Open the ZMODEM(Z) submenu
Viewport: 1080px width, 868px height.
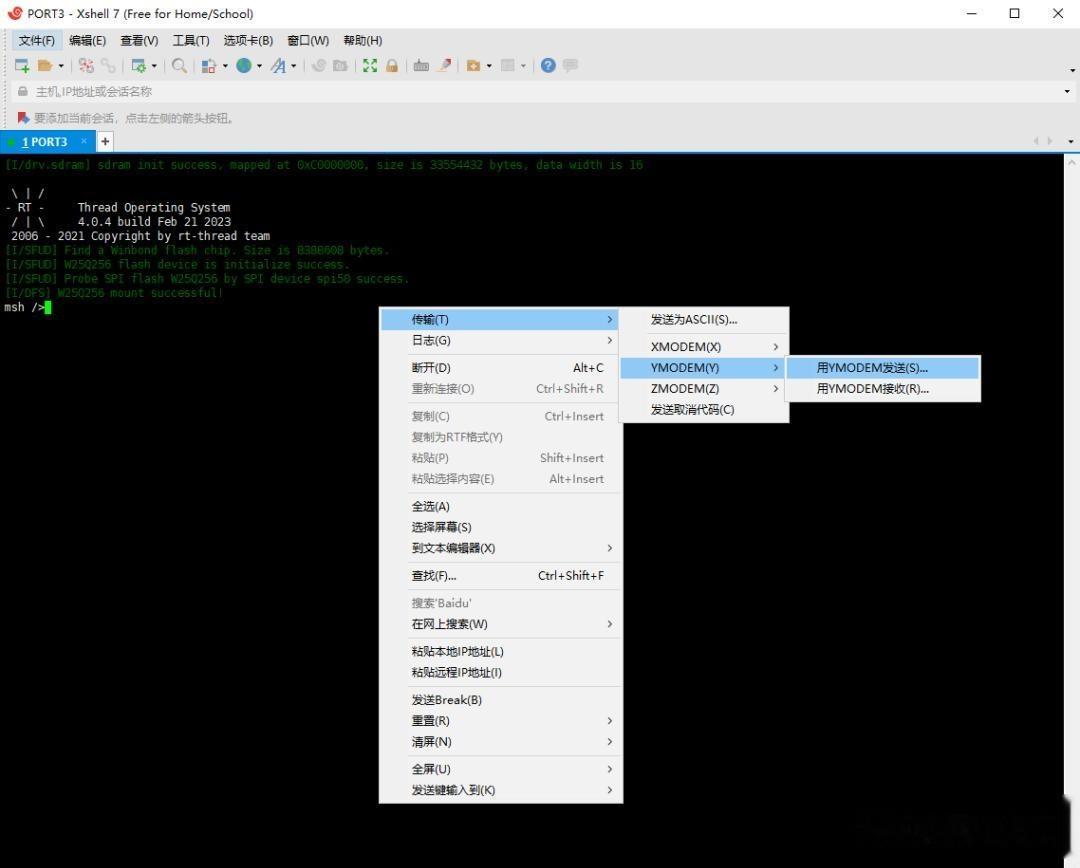click(704, 389)
